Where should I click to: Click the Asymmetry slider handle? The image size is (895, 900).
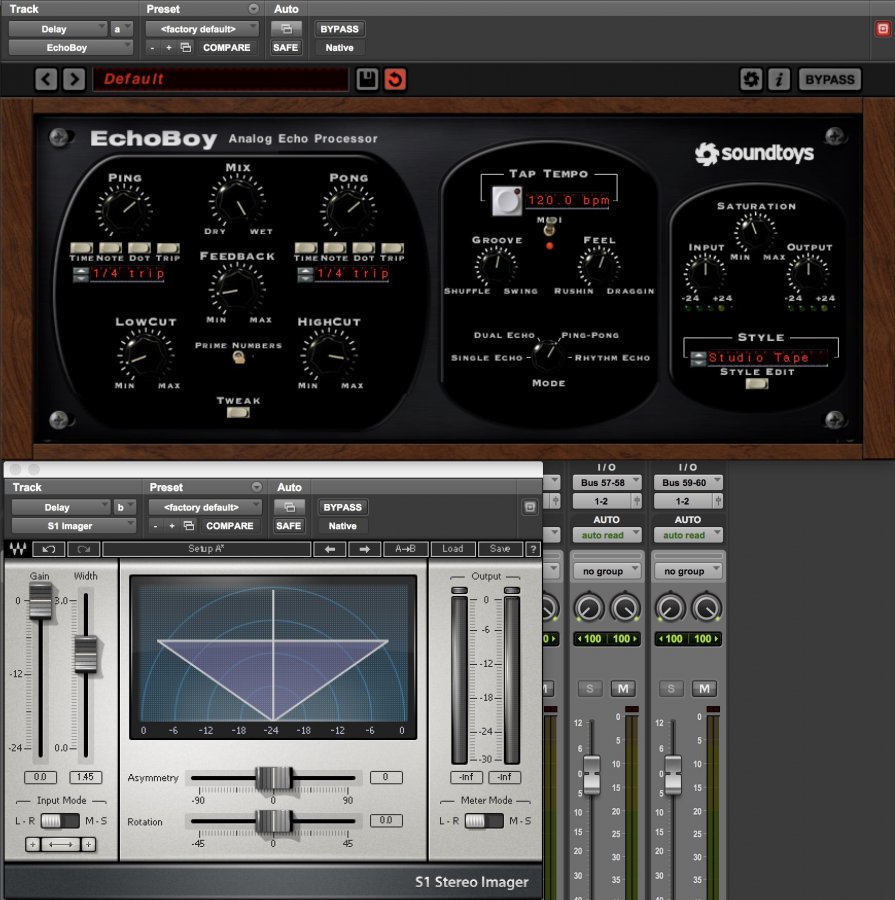point(273,777)
